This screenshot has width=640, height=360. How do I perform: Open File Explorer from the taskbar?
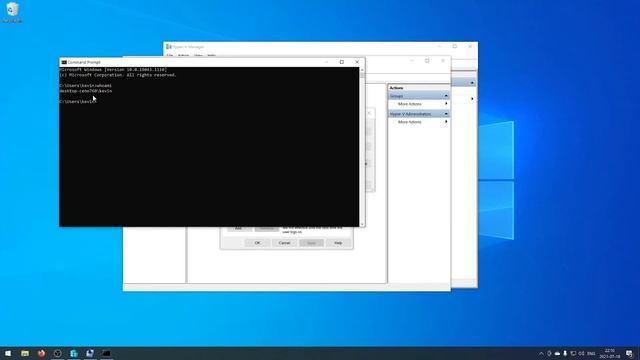click(x=25, y=353)
